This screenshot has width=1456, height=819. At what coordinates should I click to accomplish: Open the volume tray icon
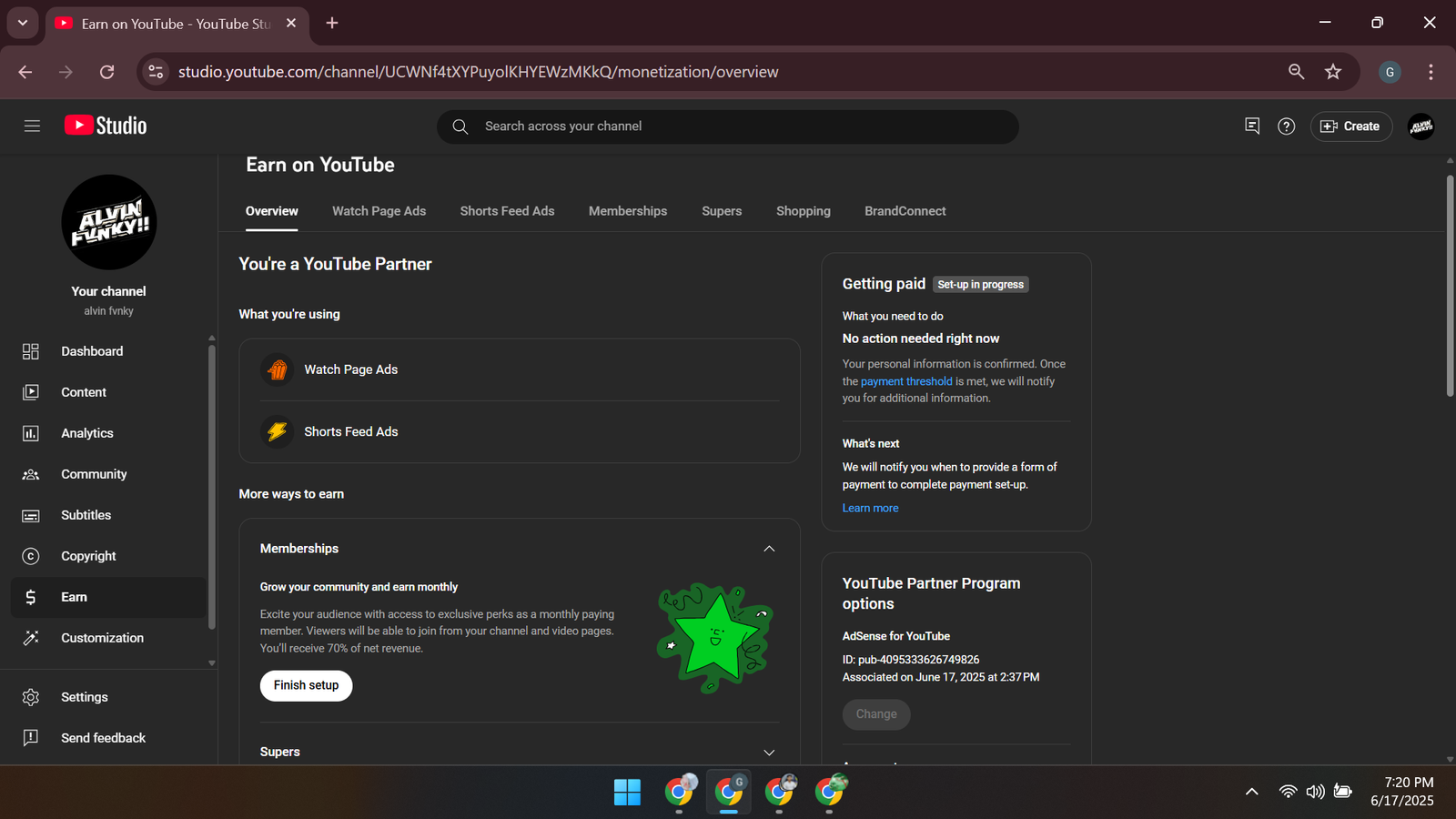(x=1315, y=792)
